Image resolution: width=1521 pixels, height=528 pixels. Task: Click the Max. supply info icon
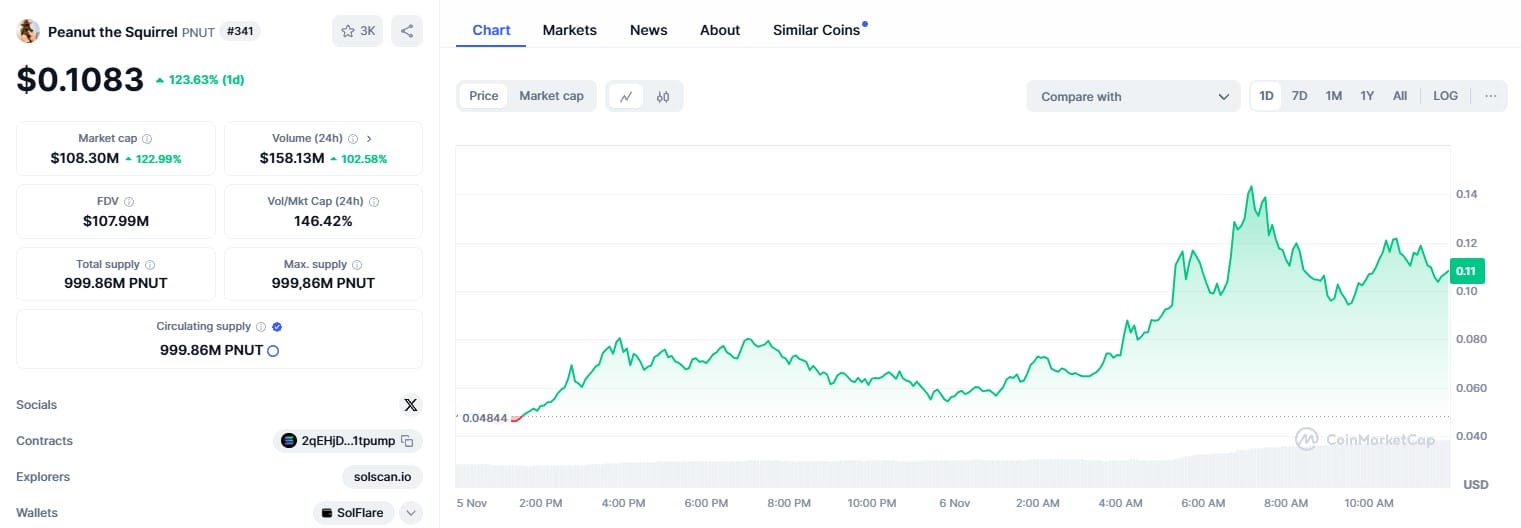[357, 265]
